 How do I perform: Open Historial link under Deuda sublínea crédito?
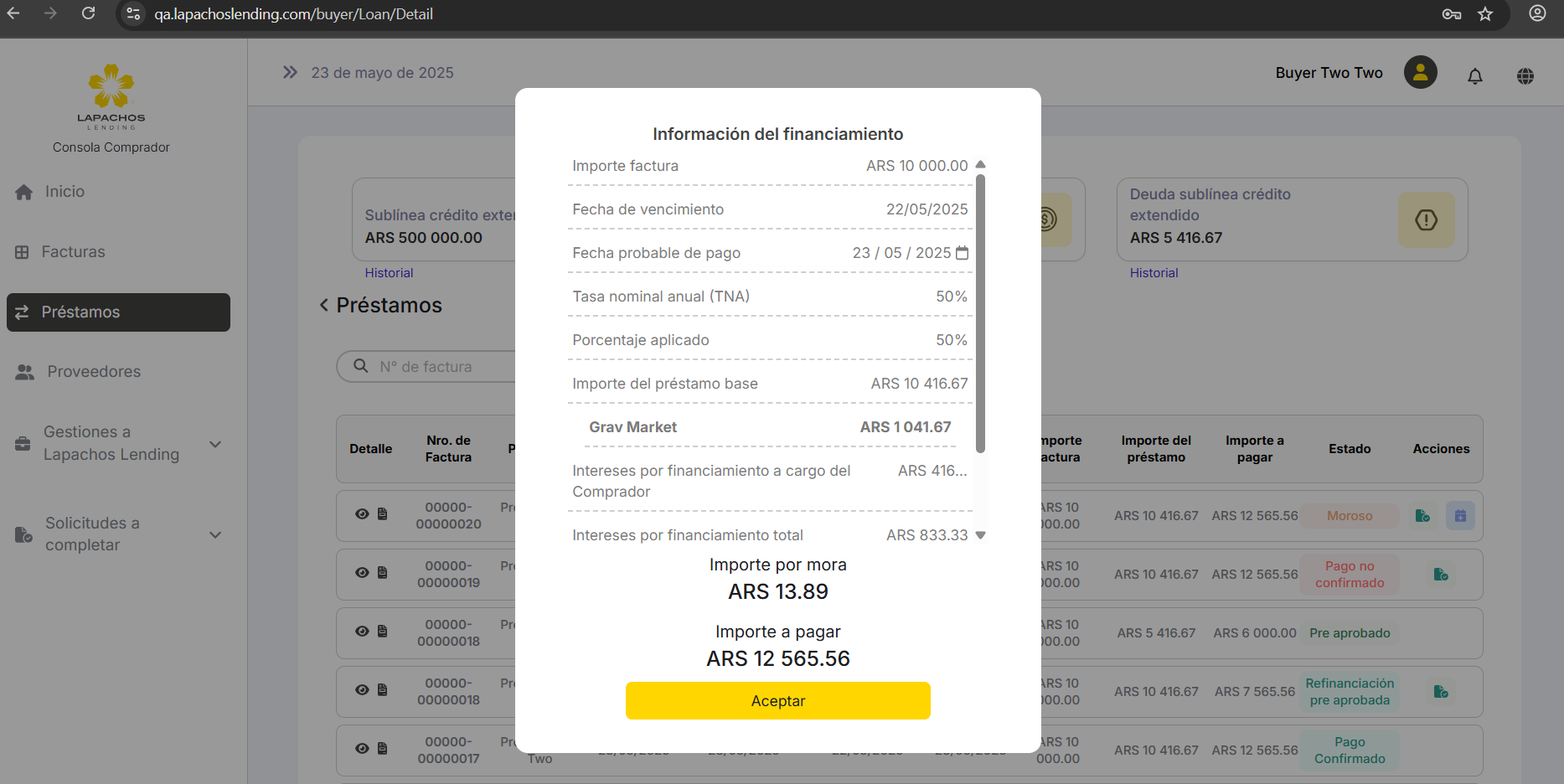[1154, 273]
